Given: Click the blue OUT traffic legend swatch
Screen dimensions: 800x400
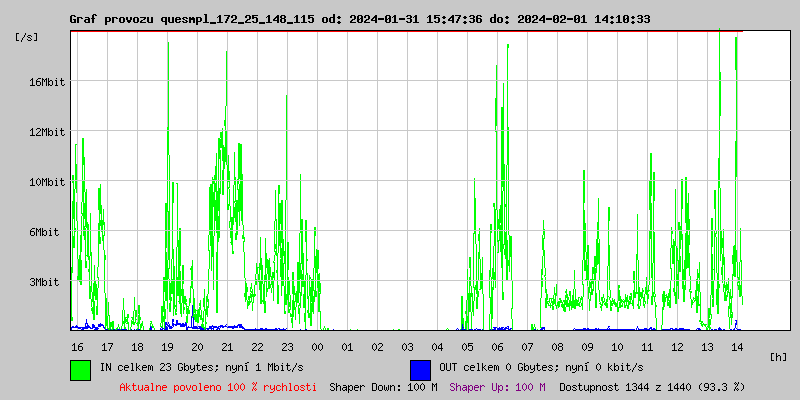Looking at the screenshot, I should tap(420, 369).
